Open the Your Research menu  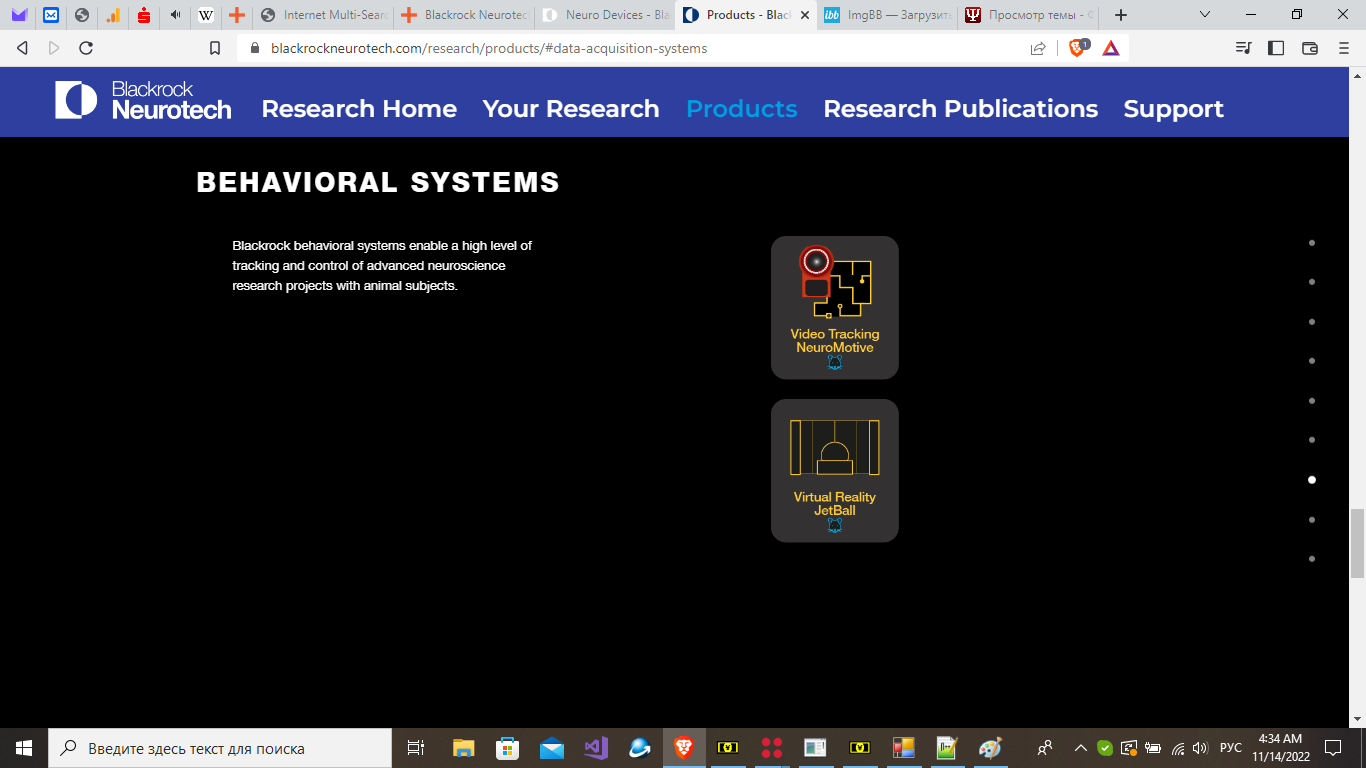tap(571, 109)
